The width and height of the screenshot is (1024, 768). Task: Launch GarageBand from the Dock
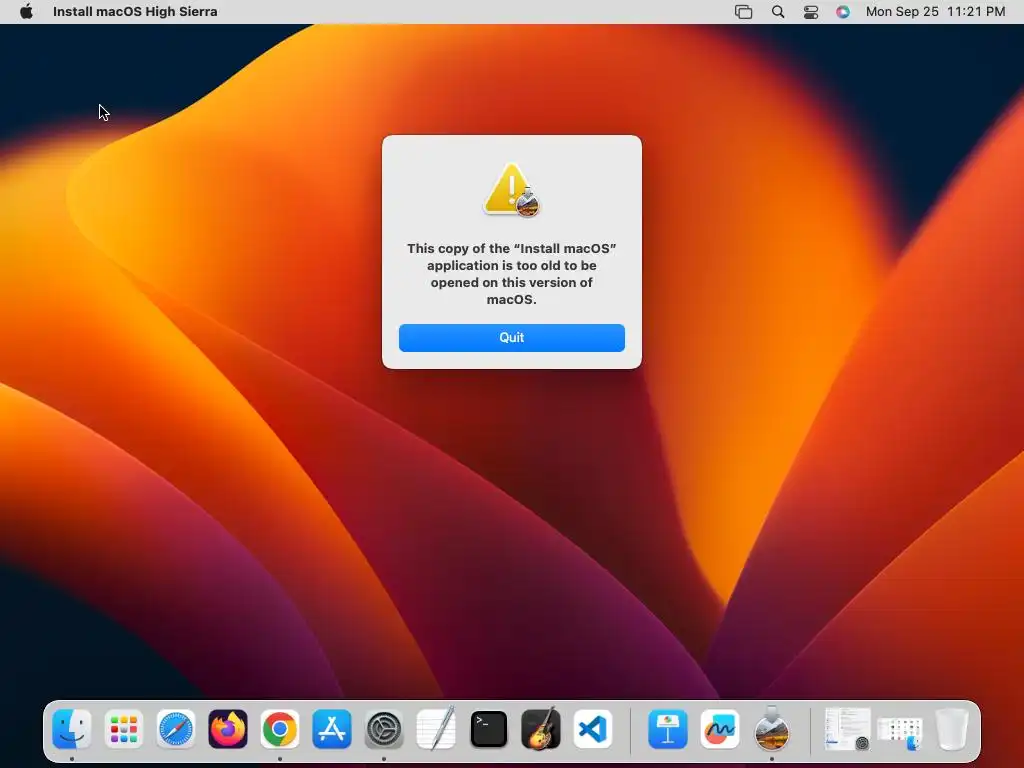tap(541, 729)
